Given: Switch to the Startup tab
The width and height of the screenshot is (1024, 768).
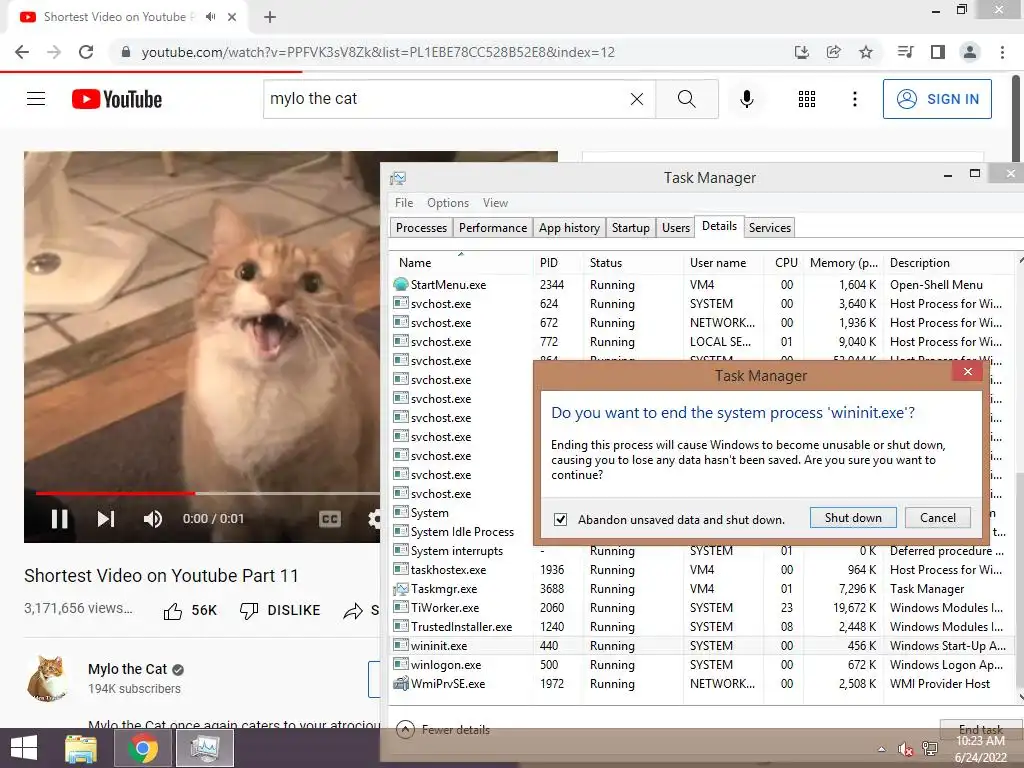Looking at the screenshot, I should (630, 228).
